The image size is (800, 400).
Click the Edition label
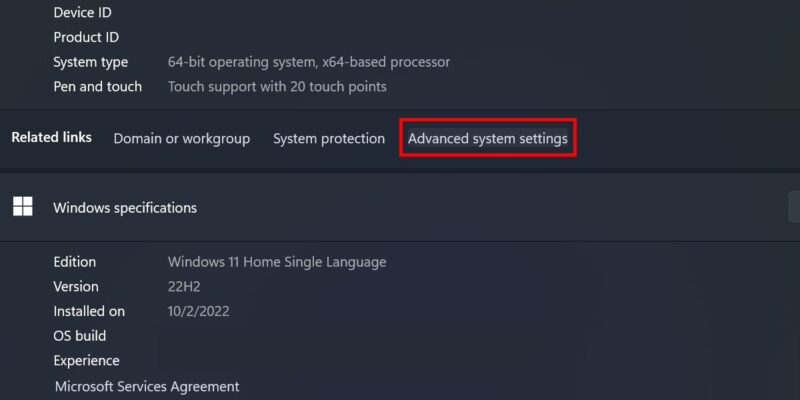tap(74, 262)
